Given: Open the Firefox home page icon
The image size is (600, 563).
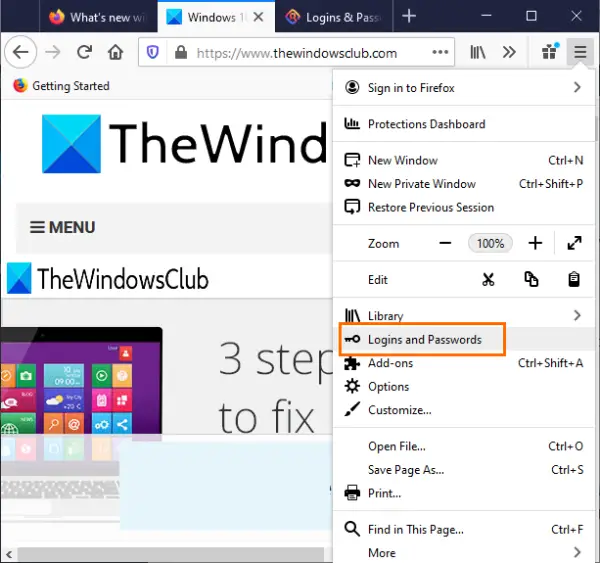Looking at the screenshot, I should [x=115, y=52].
